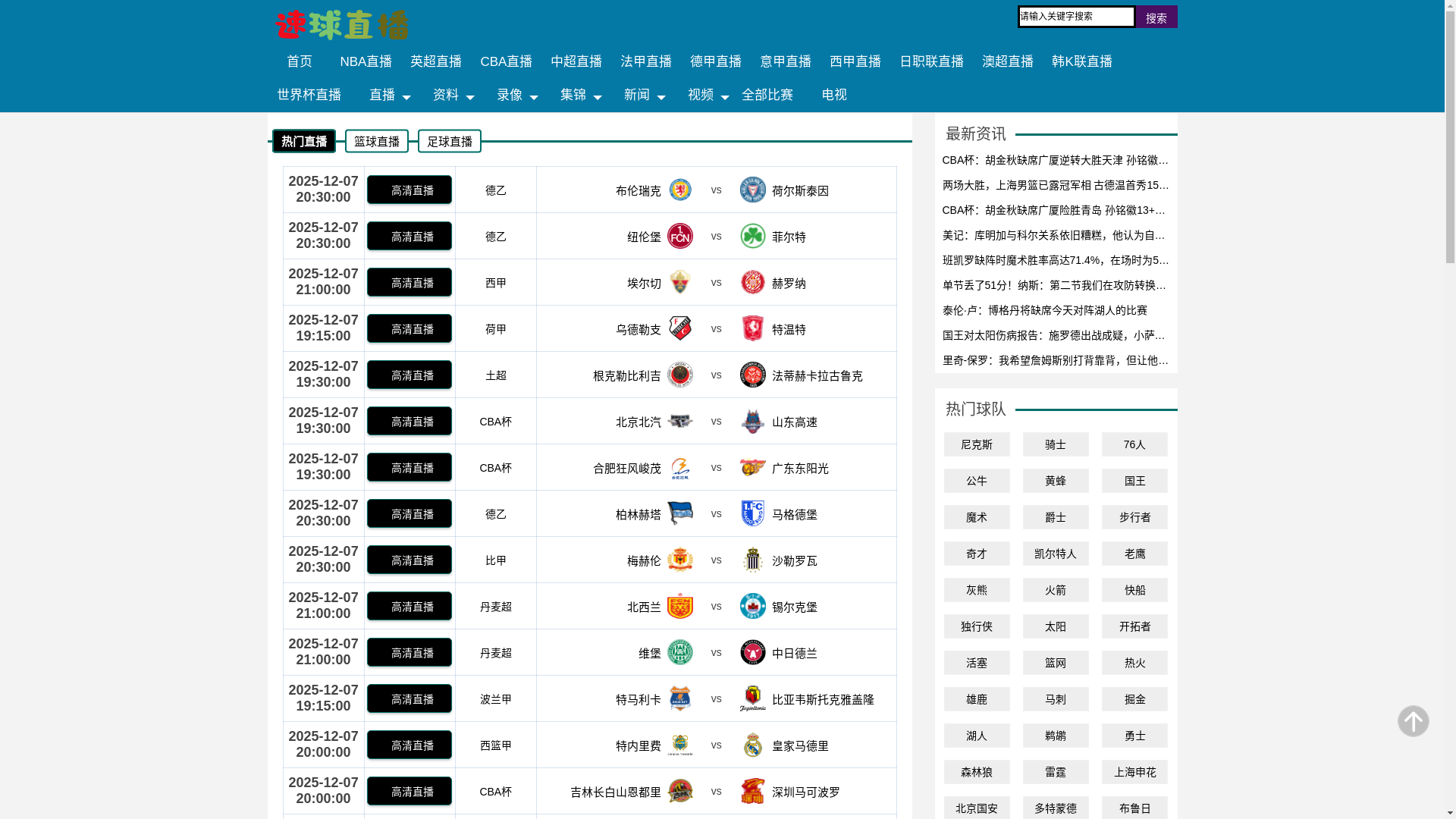Expand the 直播 dropdown menu
Viewport: 1456px width, 819px height.
388,96
